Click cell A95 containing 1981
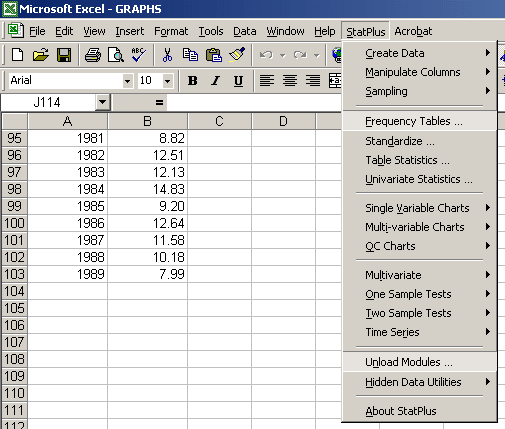The height and width of the screenshot is (429, 505). click(x=68, y=138)
